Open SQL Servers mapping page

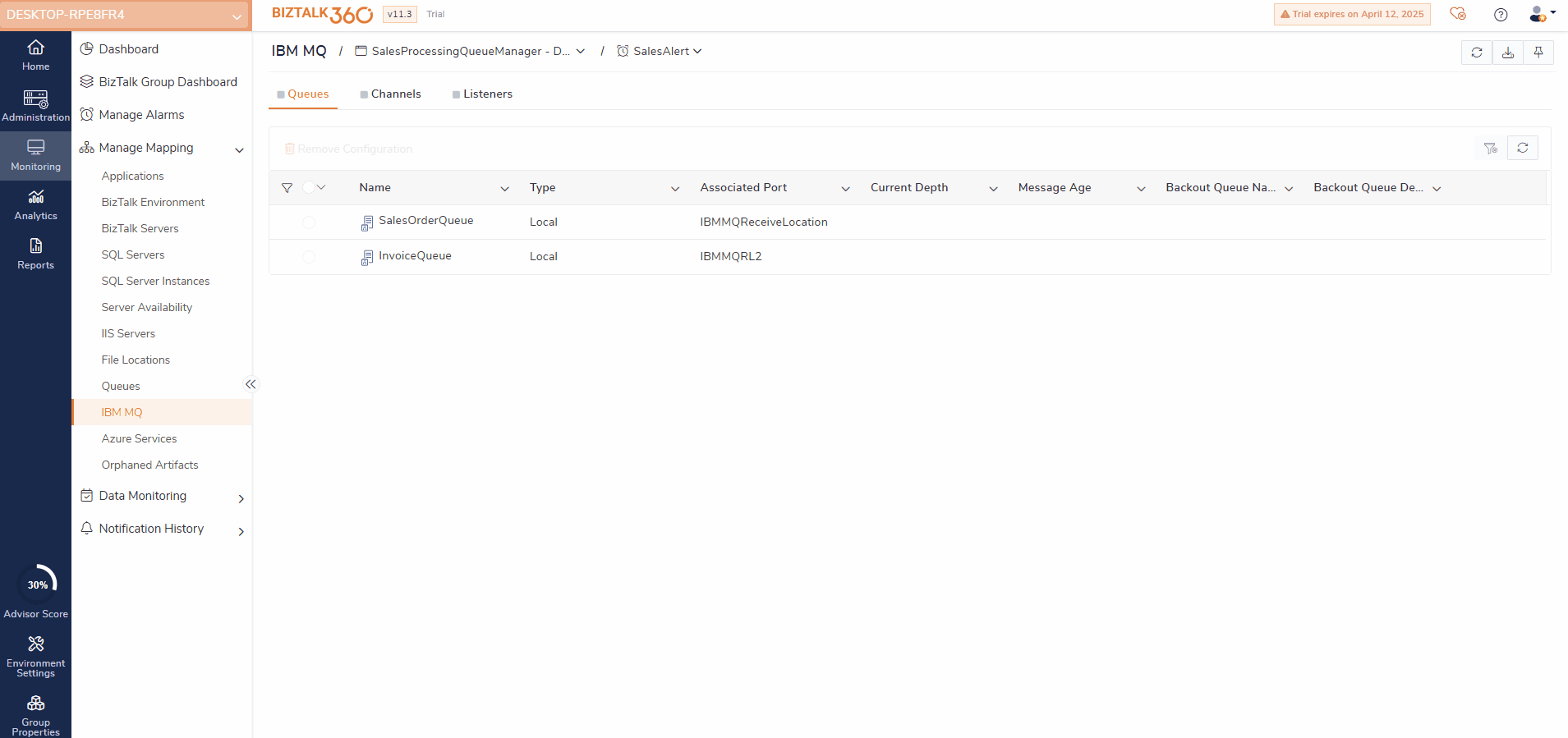(x=133, y=254)
